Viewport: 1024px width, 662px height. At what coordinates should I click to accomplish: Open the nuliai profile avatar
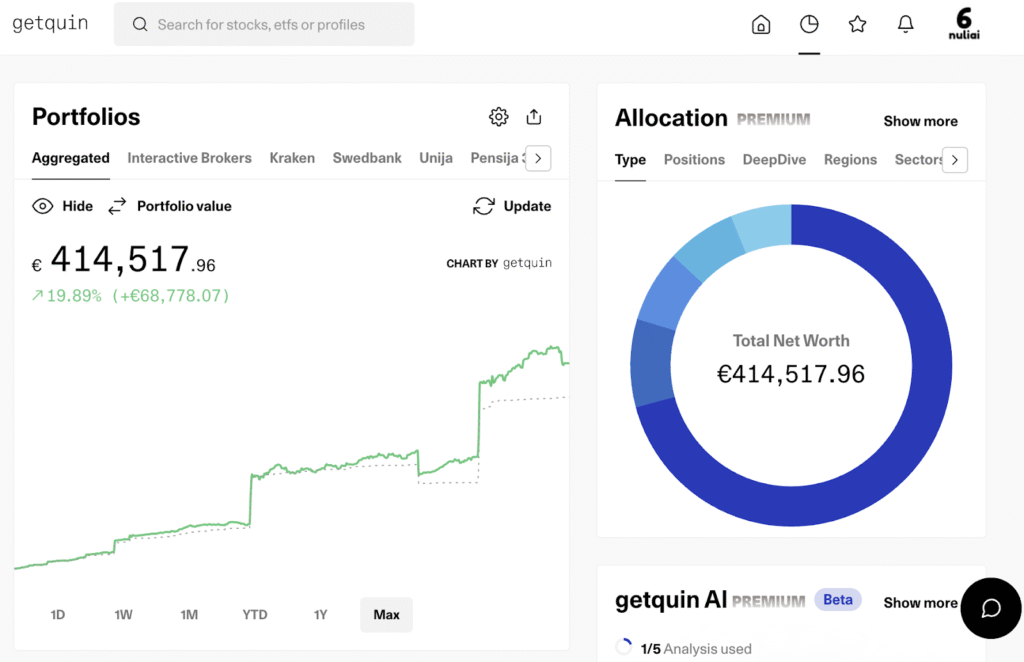pyautogui.click(x=964, y=24)
